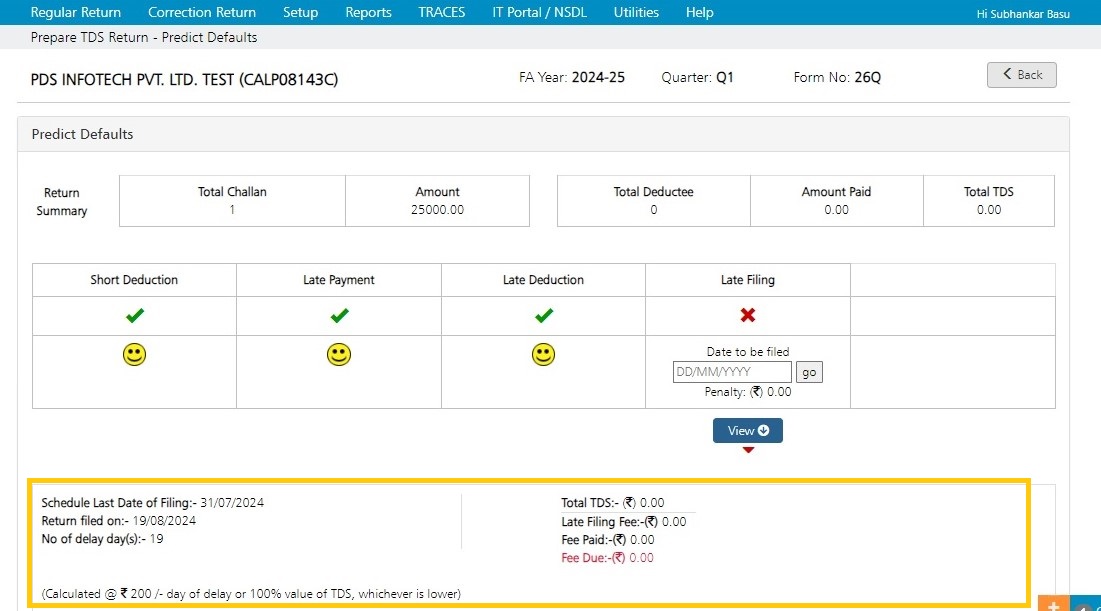The image size is (1101, 611).
Task: Open the Hi Subhankar Basu user menu
Action: point(1023,13)
